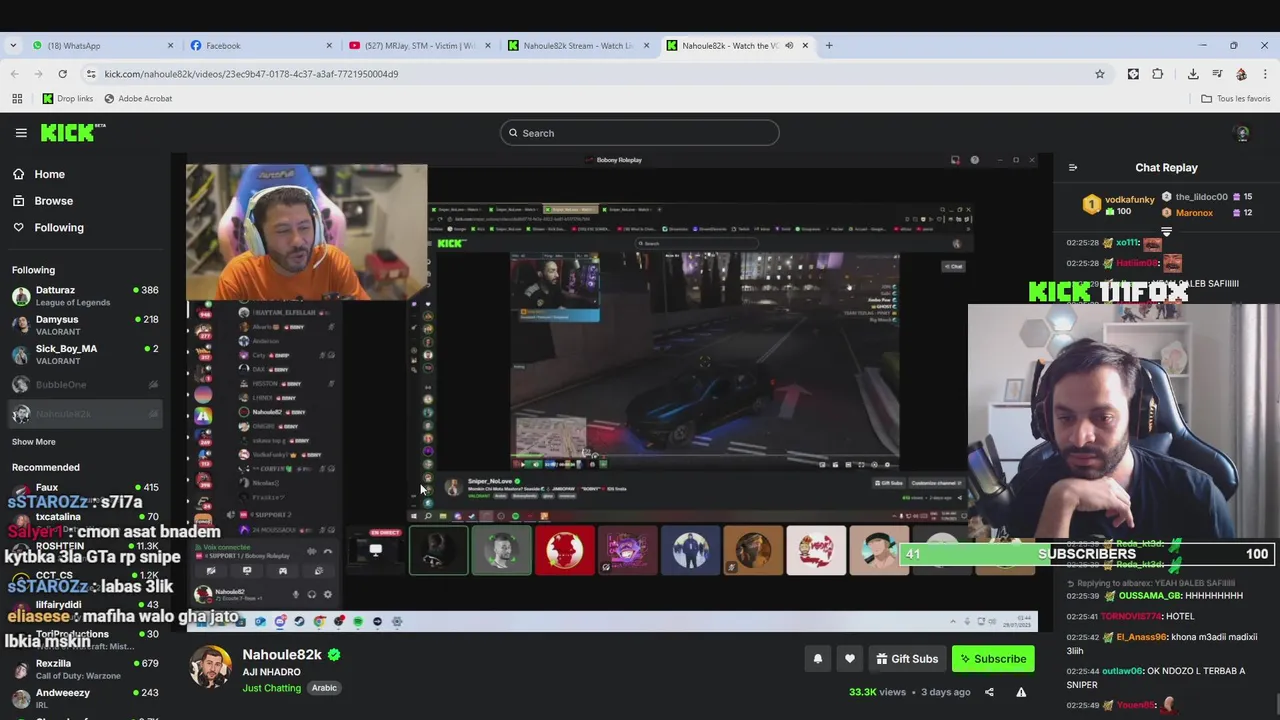Switch to MRJay YouTube tab

click(418, 45)
